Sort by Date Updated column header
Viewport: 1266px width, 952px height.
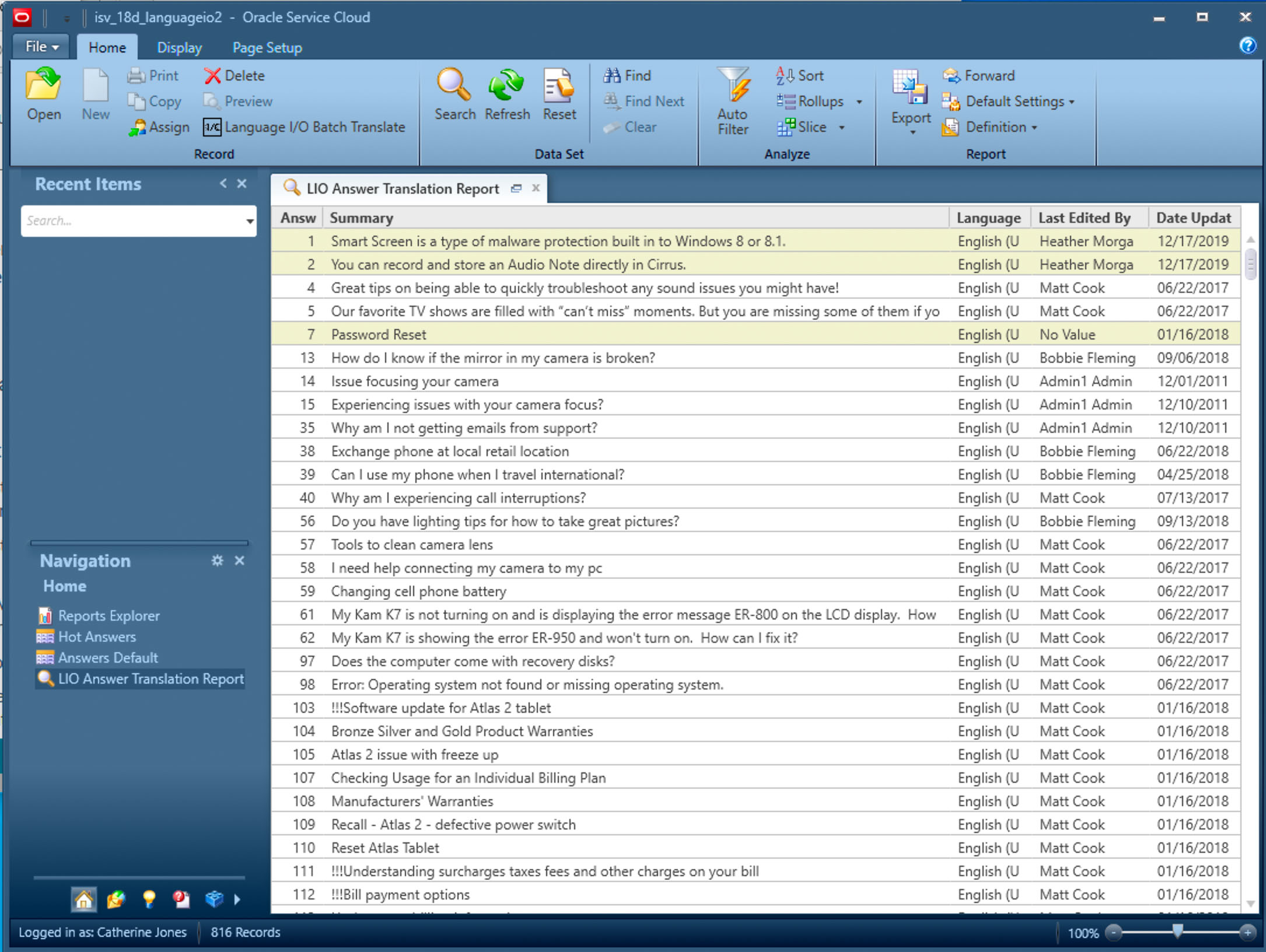(1194, 218)
